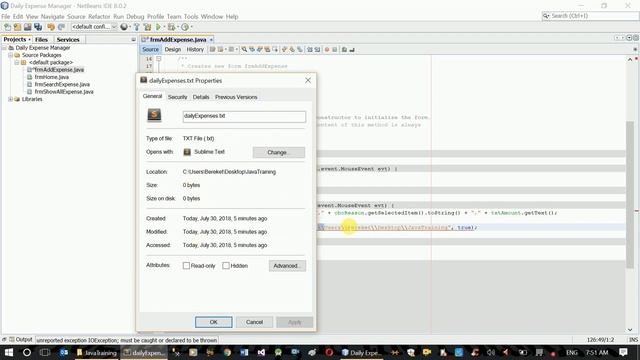This screenshot has height=360, width=640.
Task: Switch to the Files panel tab
Action: (41, 40)
